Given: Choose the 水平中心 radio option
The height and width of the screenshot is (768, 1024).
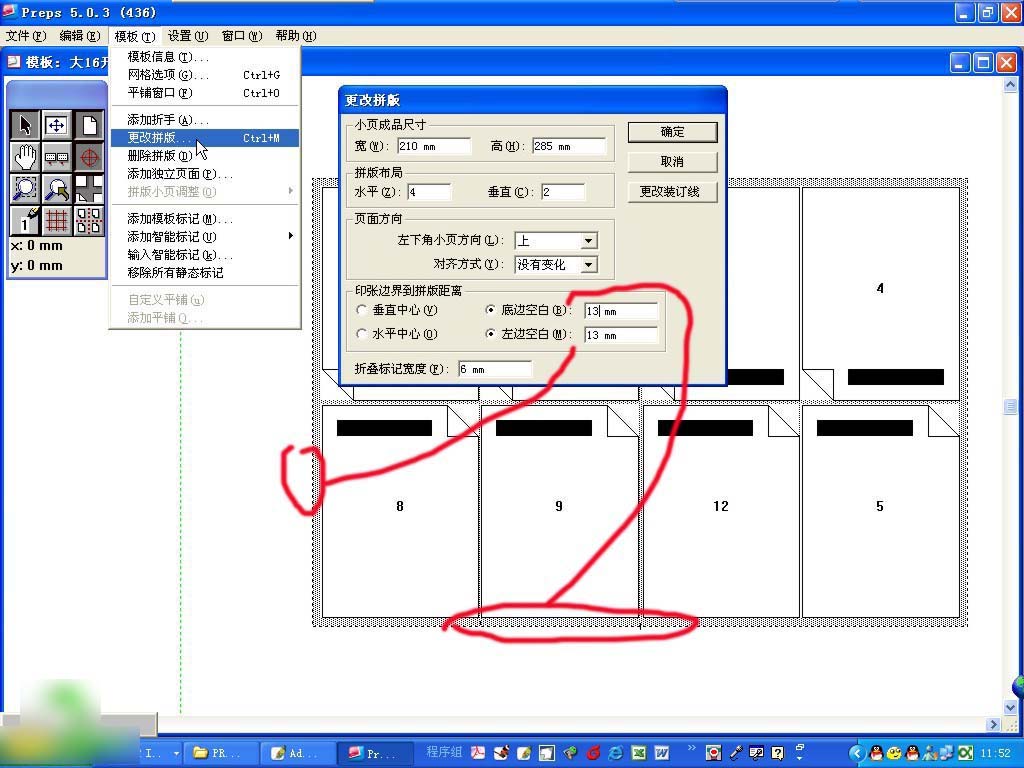Looking at the screenshot, I should point(362,334).
